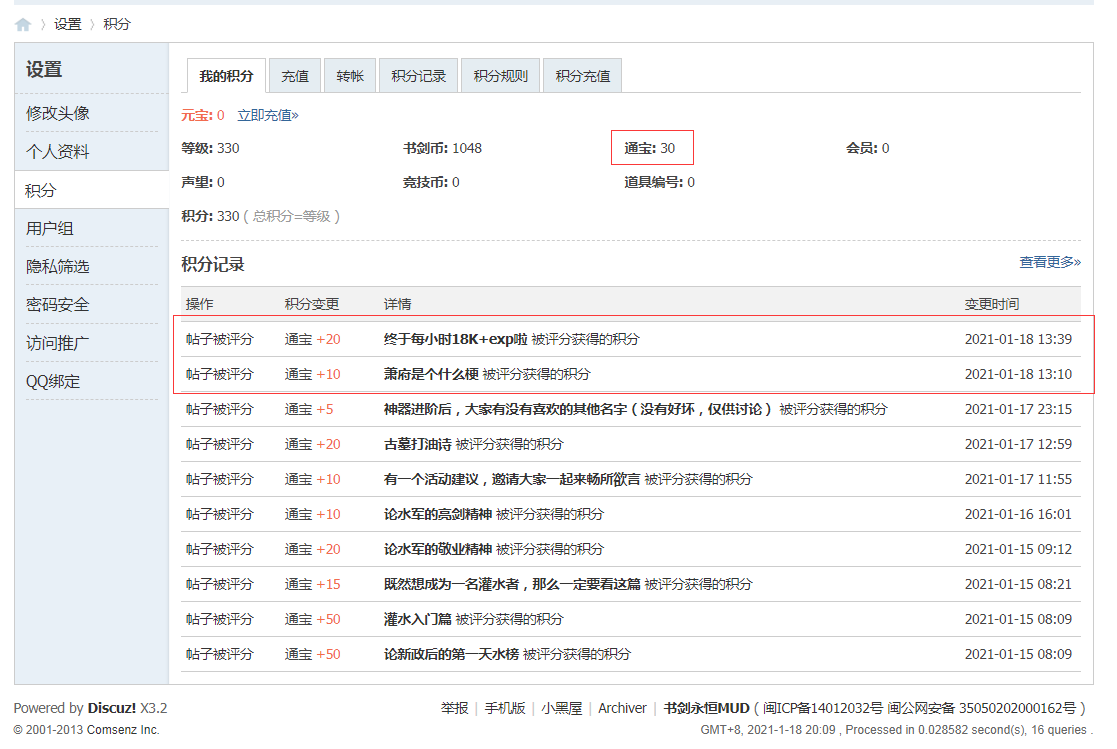Image resolution: width=1117 pixels, height=749 pixels.
Task: Click the 通宝 +15 points change
Action: 313,584
